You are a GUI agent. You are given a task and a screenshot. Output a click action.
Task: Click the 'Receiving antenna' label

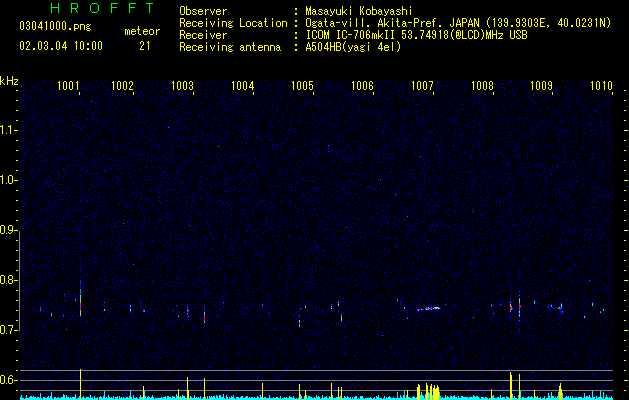(230, 47)
